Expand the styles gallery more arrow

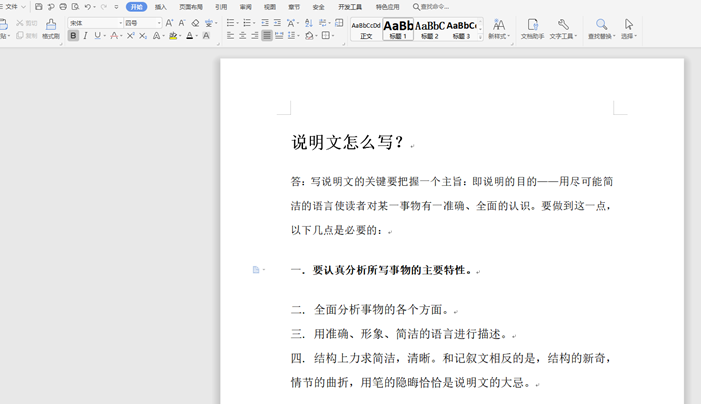pos(481,38)
